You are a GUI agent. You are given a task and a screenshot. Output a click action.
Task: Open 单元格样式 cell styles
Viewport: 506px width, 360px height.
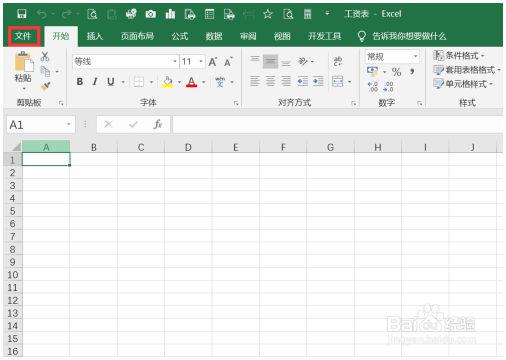[463, 84]
